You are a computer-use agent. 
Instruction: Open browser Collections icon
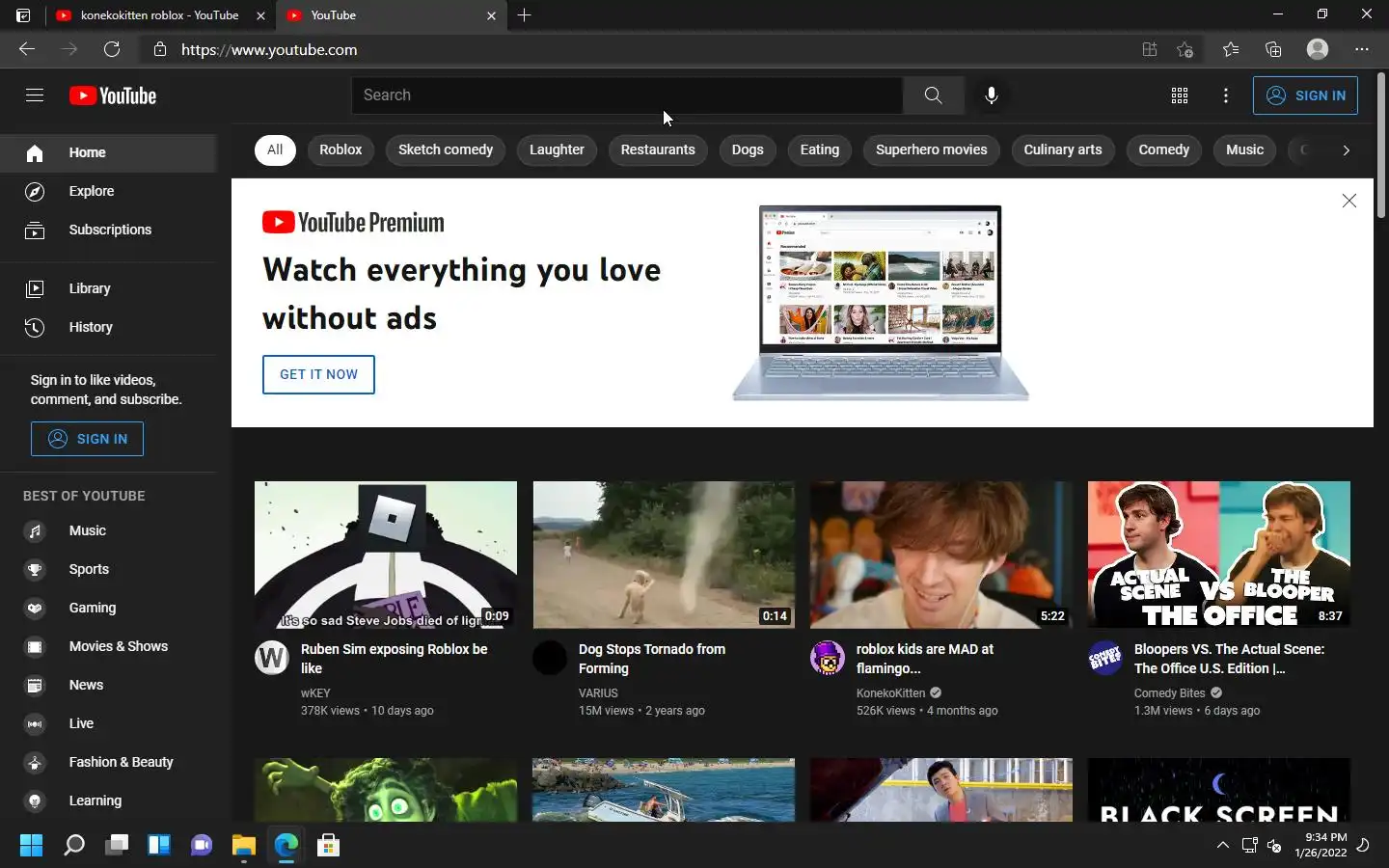[x=1273, y=49]
